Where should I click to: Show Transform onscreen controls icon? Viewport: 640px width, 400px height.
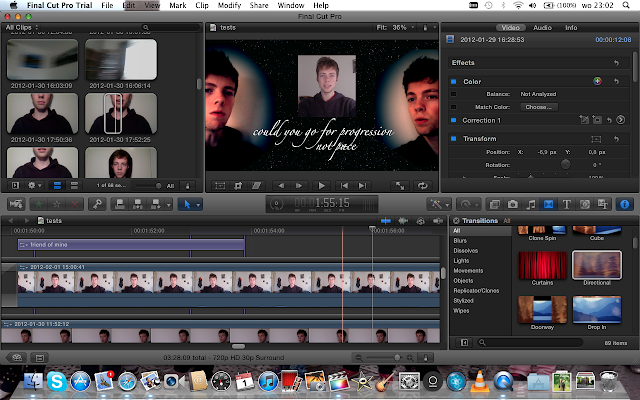(596, 139)
